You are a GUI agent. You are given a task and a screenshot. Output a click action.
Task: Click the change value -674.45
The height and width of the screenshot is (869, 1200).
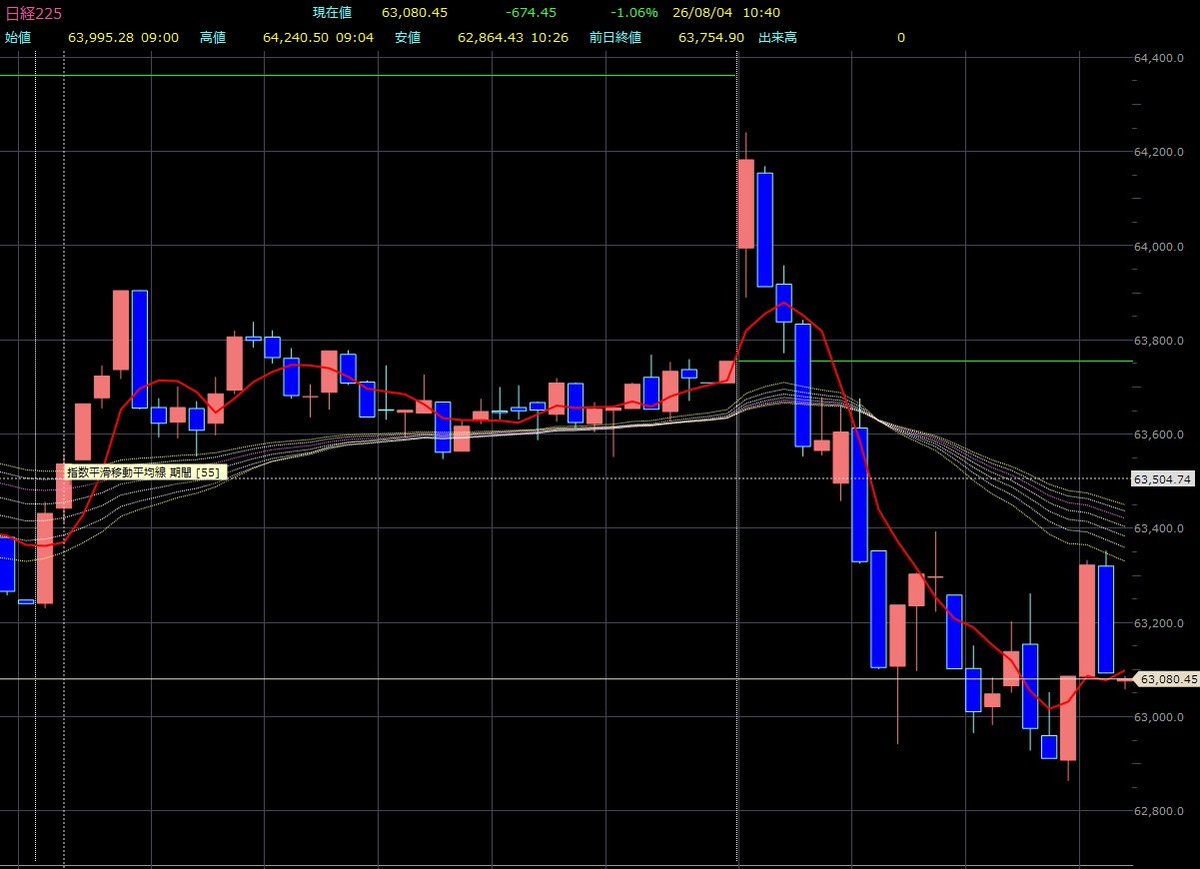531,12
